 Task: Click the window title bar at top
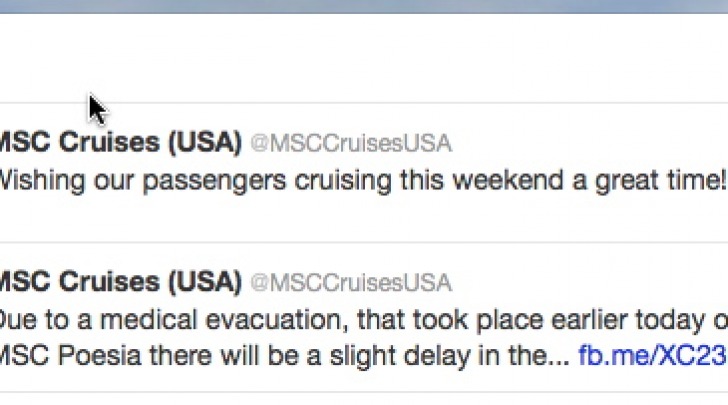[x=364, y=7]
